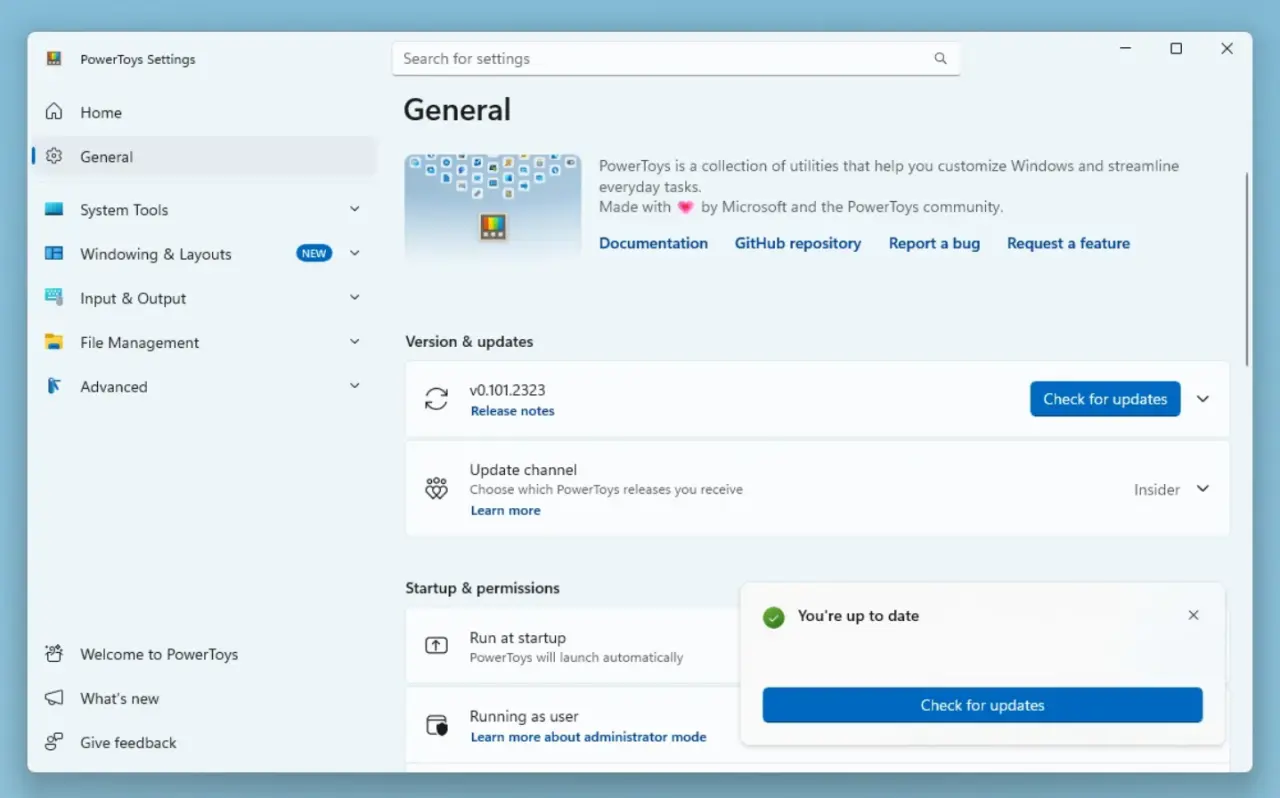The height and width of the screenshot is (798, 1280).
Task: Click the Version & updates heading
Action: tap(469, 341)
